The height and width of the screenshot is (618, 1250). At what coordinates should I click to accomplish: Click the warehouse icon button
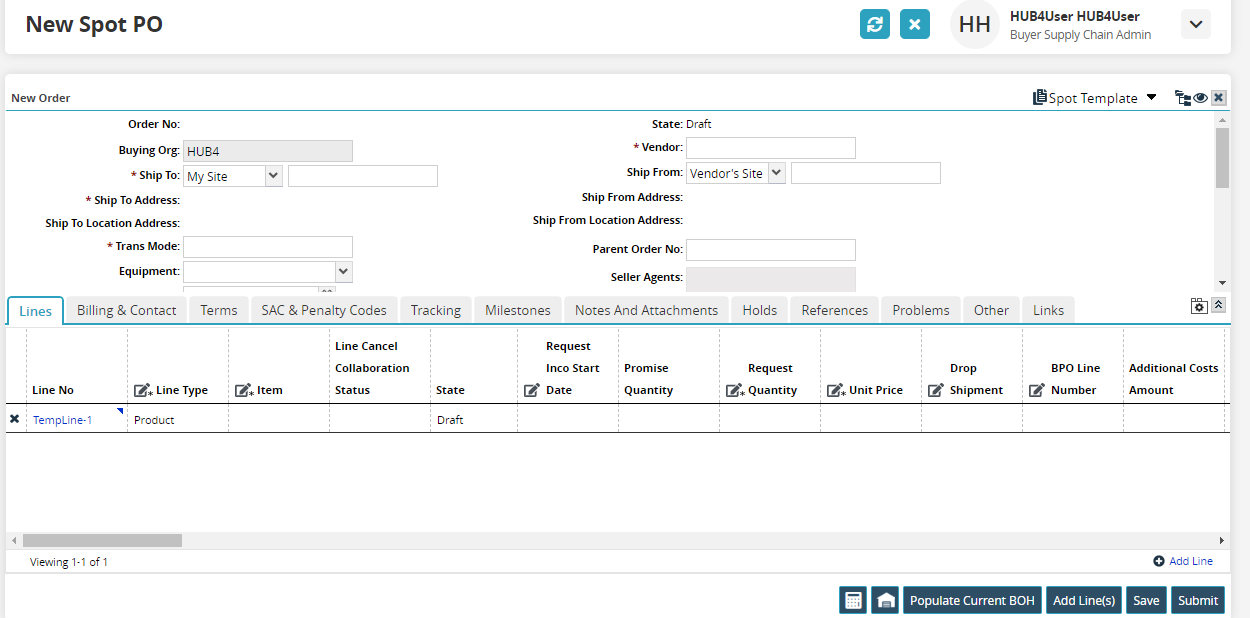pos(885,600)
